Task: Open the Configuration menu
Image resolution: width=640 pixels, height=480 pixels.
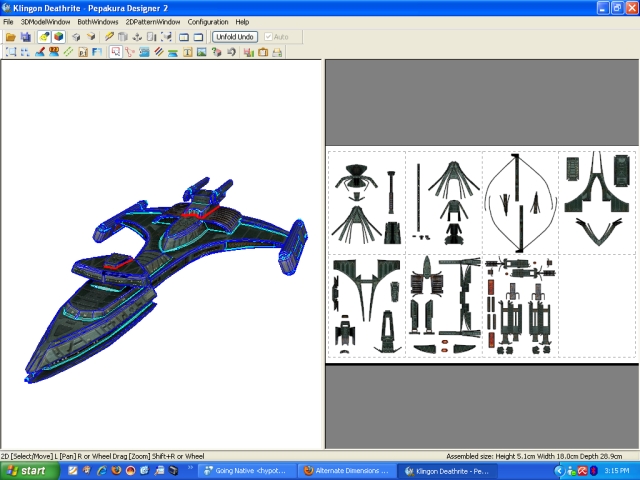Action: coord(208,22)
